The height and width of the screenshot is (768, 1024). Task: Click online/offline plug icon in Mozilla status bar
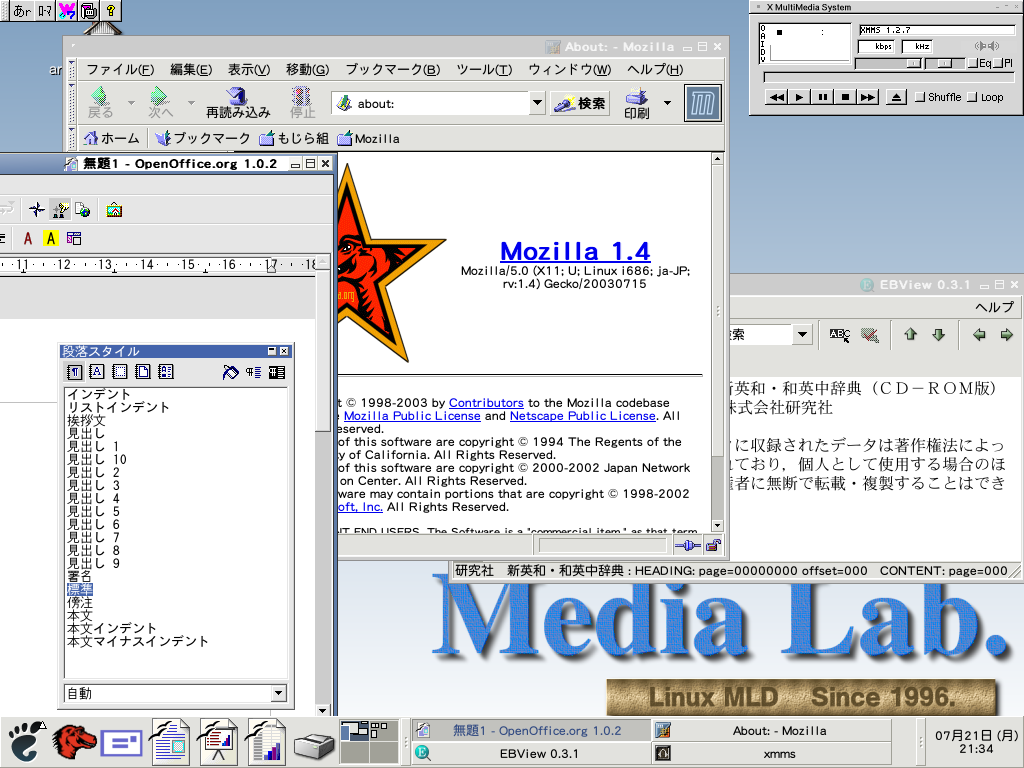pyautogui.click(x=687, y=545)
